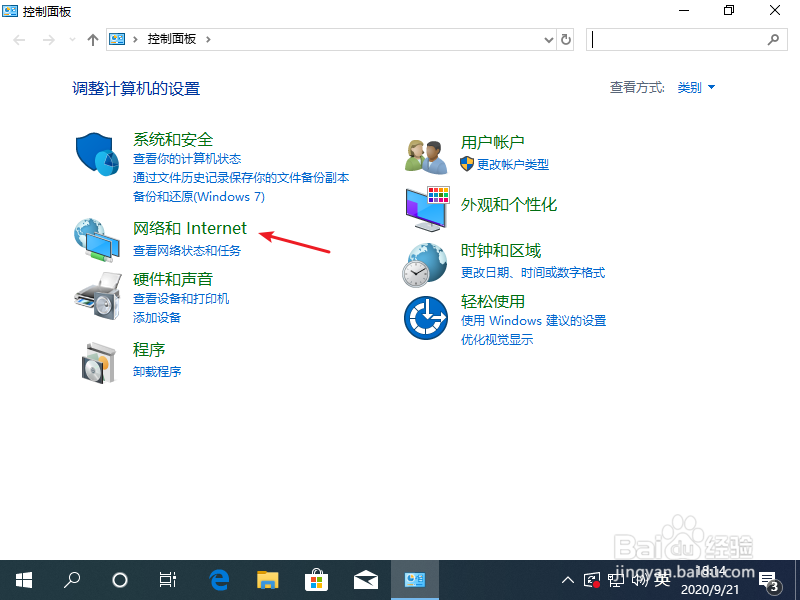Open the User Accounts people icon
This screenshot has width=800, height=600.
pyautogui.click(x=426, y=156)
